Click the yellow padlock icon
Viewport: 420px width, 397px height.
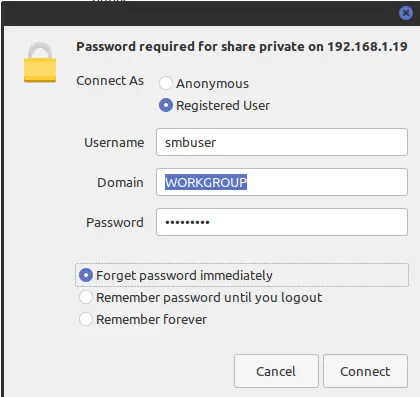[x=40, y=63]
